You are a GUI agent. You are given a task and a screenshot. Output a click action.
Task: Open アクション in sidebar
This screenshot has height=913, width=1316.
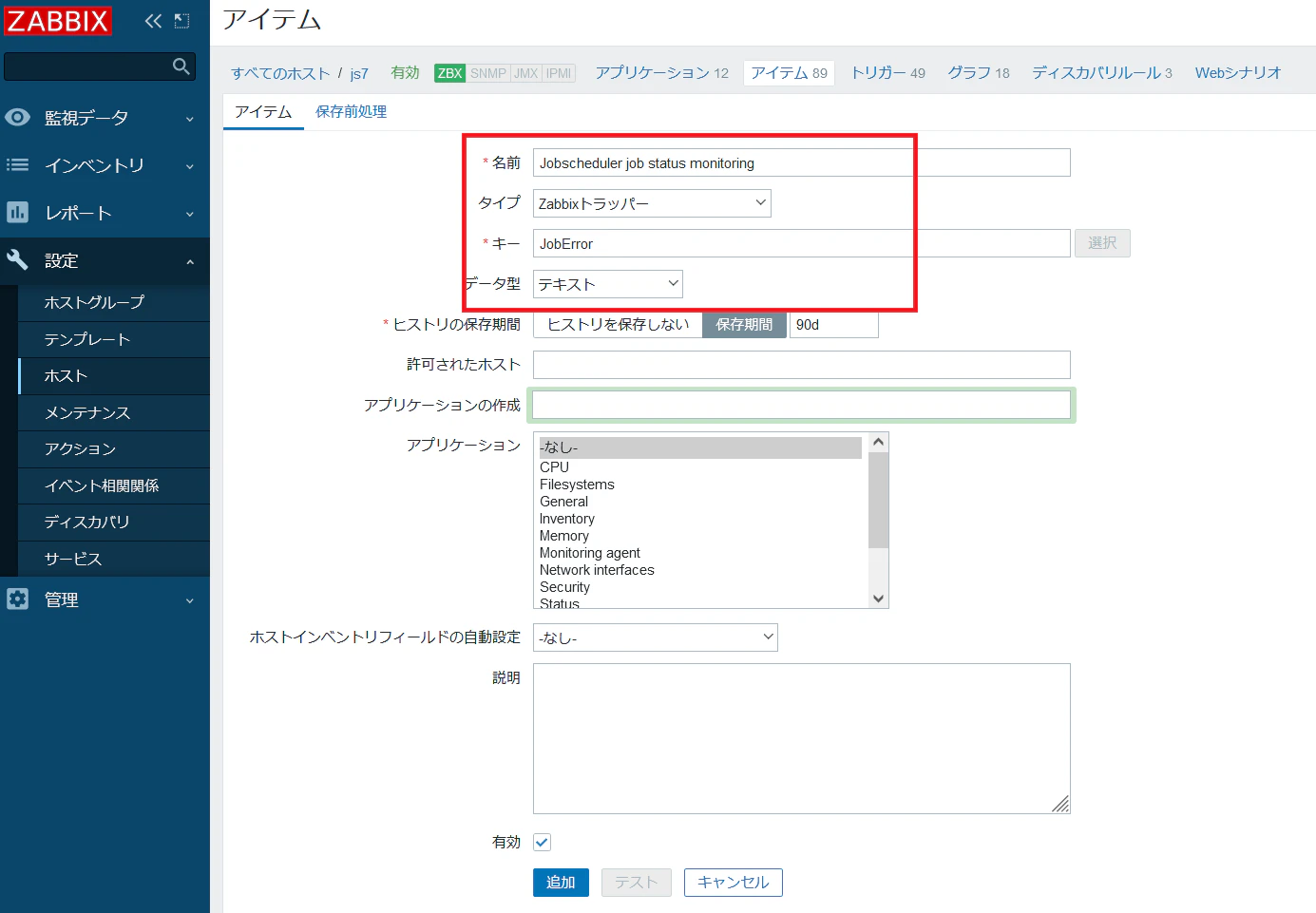click(x=114, y=449)
